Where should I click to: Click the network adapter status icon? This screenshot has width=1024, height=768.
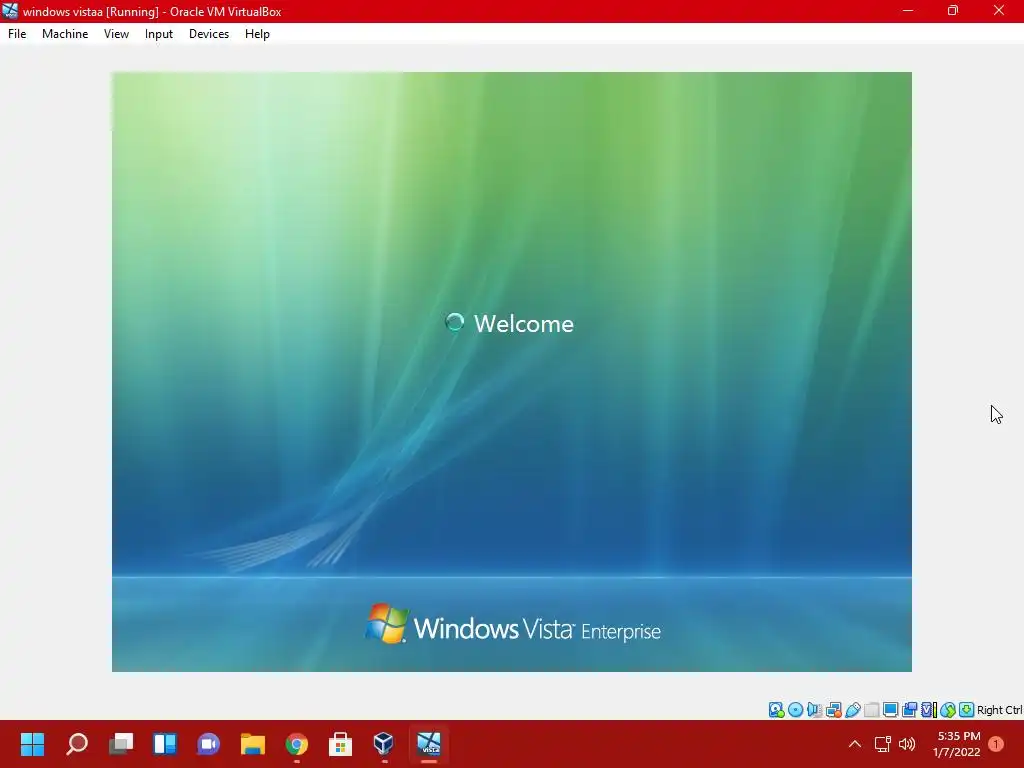click(833, 710)
